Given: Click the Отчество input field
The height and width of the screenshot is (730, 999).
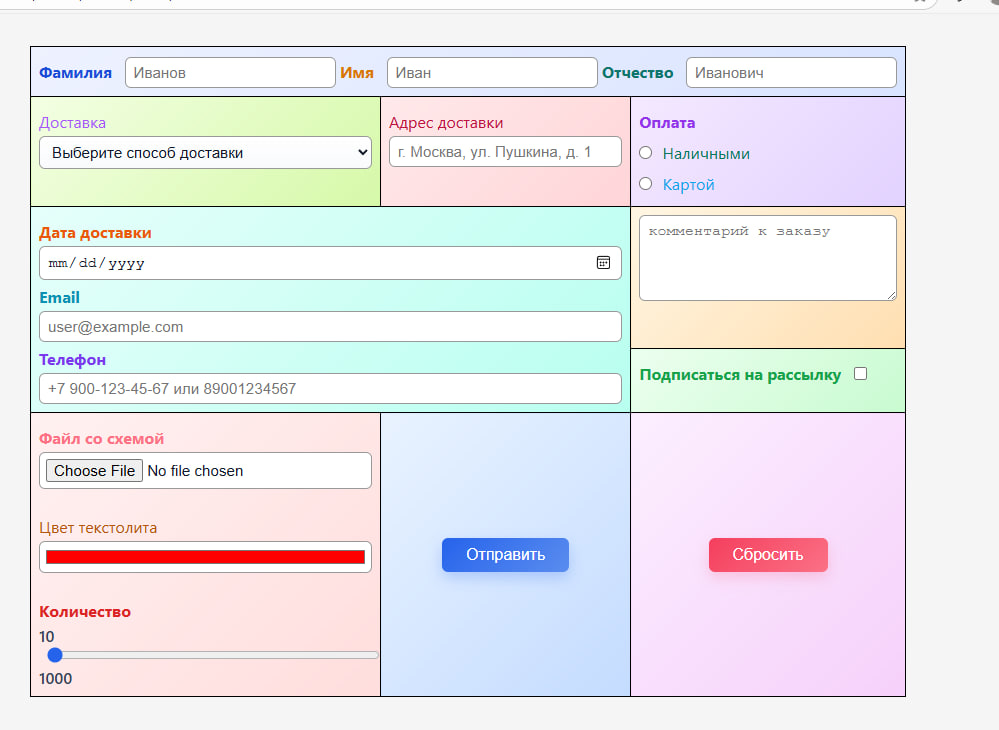Looking at the screenshot, I should coord(791,73).
